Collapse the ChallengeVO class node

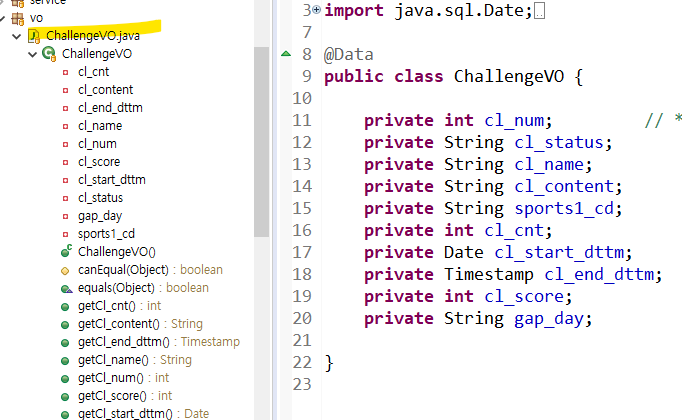pyautogui.click(x=32, y=54)
